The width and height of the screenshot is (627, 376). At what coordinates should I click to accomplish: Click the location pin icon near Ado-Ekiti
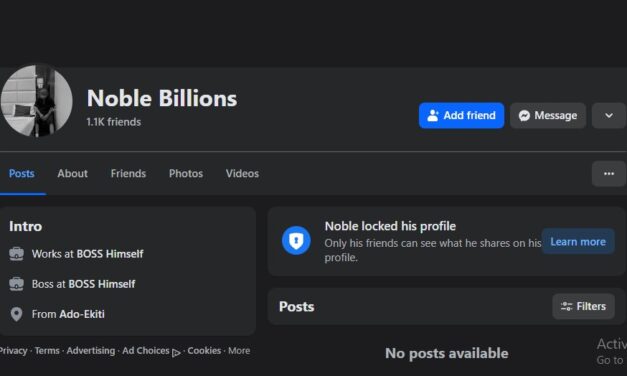pos(16,314)
